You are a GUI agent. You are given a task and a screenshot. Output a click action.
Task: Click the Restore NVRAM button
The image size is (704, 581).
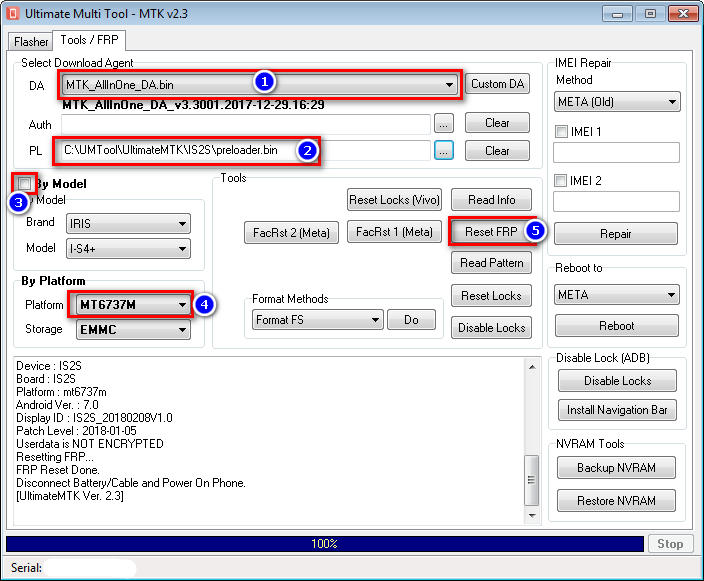pyautogui.click(x=616, y=501)
